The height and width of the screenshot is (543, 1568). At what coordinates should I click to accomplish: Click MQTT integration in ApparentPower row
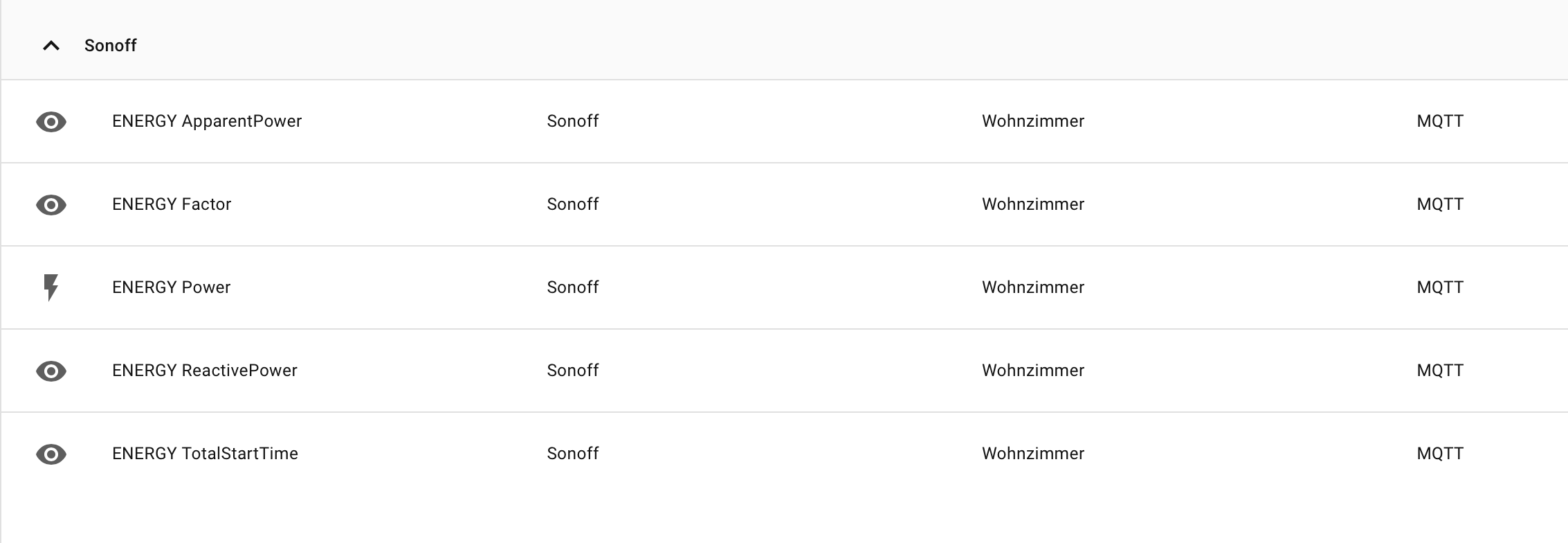click(1440, 121)
